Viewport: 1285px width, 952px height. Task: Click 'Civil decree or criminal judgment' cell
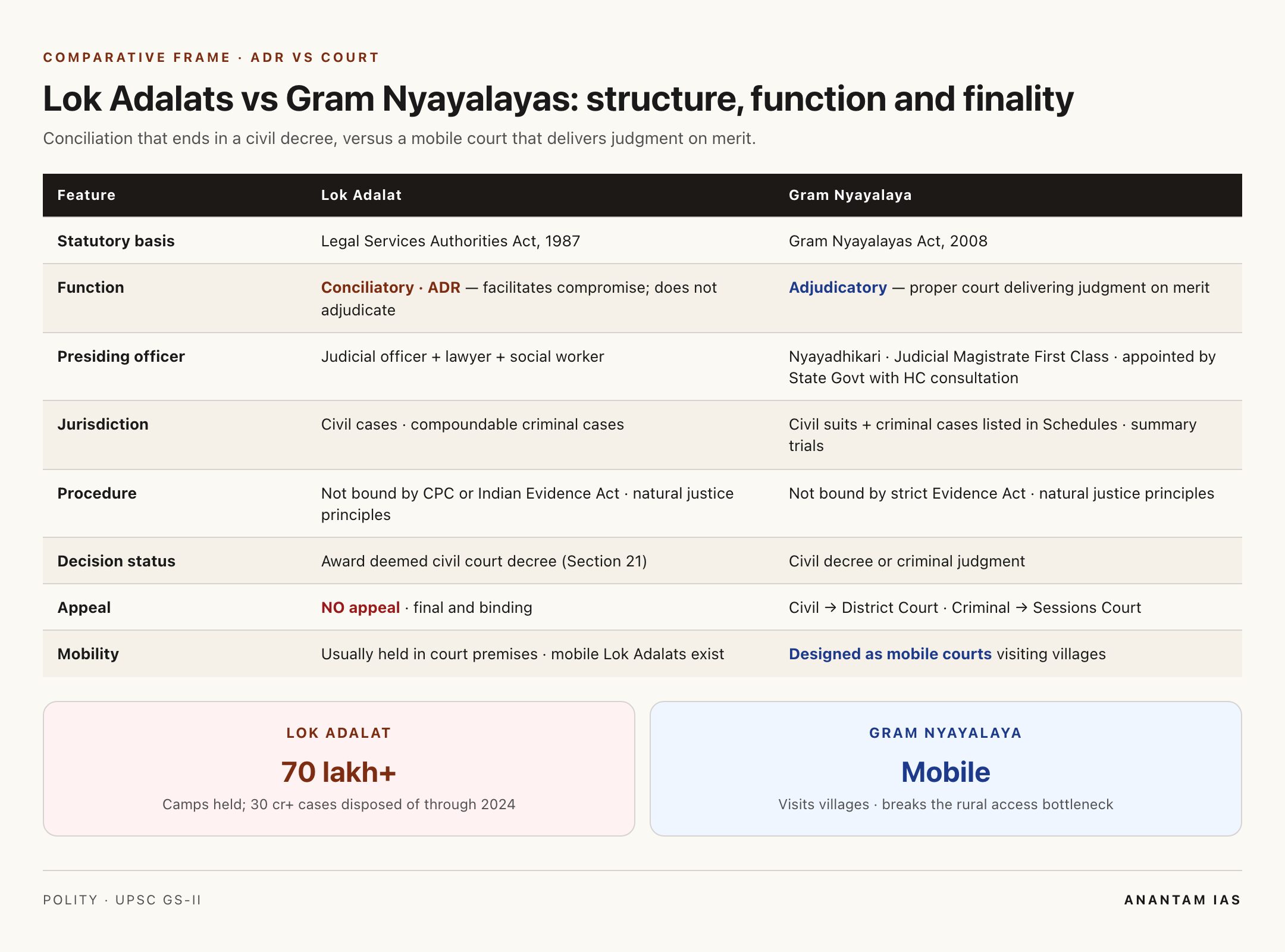pyautogui.click(x=907, y=561)
